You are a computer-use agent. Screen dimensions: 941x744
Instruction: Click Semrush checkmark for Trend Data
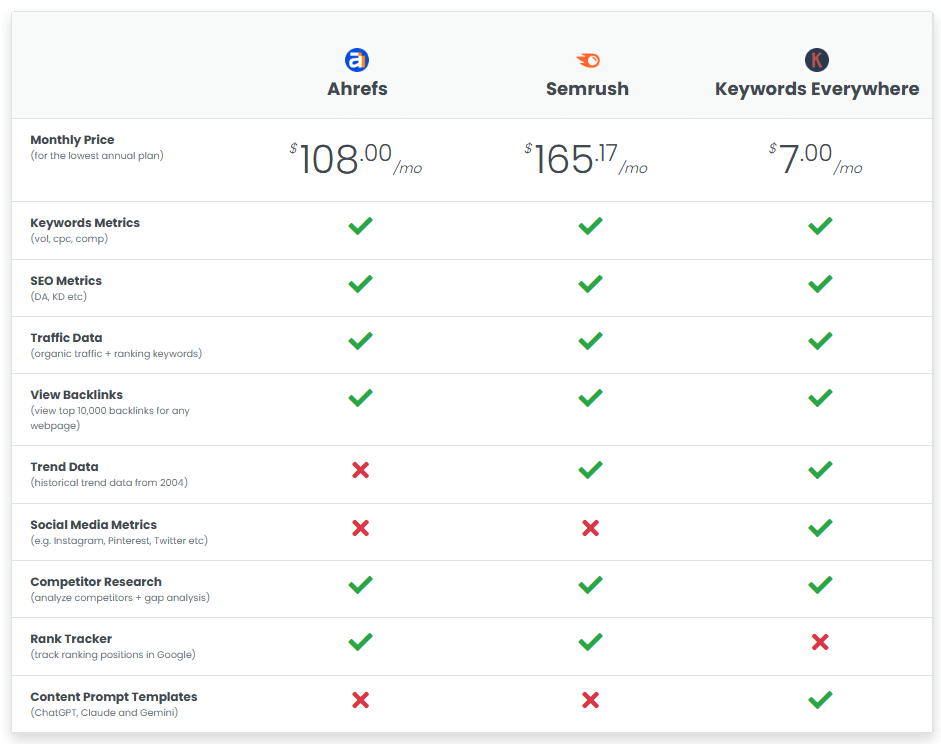point(591,470)
